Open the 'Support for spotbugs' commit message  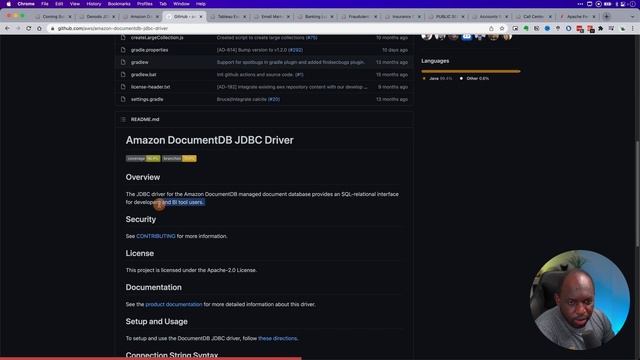[x=291, y=62]
